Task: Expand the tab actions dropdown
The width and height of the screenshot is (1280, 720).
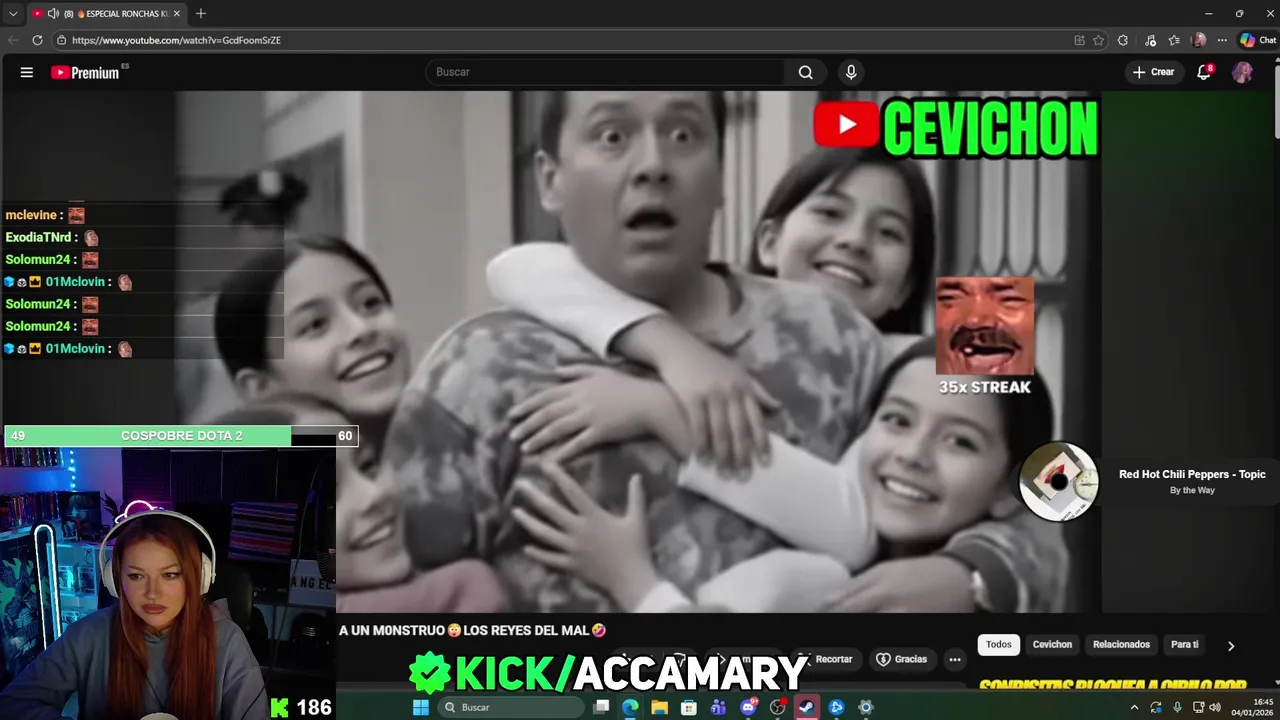Action: point(13,13)
